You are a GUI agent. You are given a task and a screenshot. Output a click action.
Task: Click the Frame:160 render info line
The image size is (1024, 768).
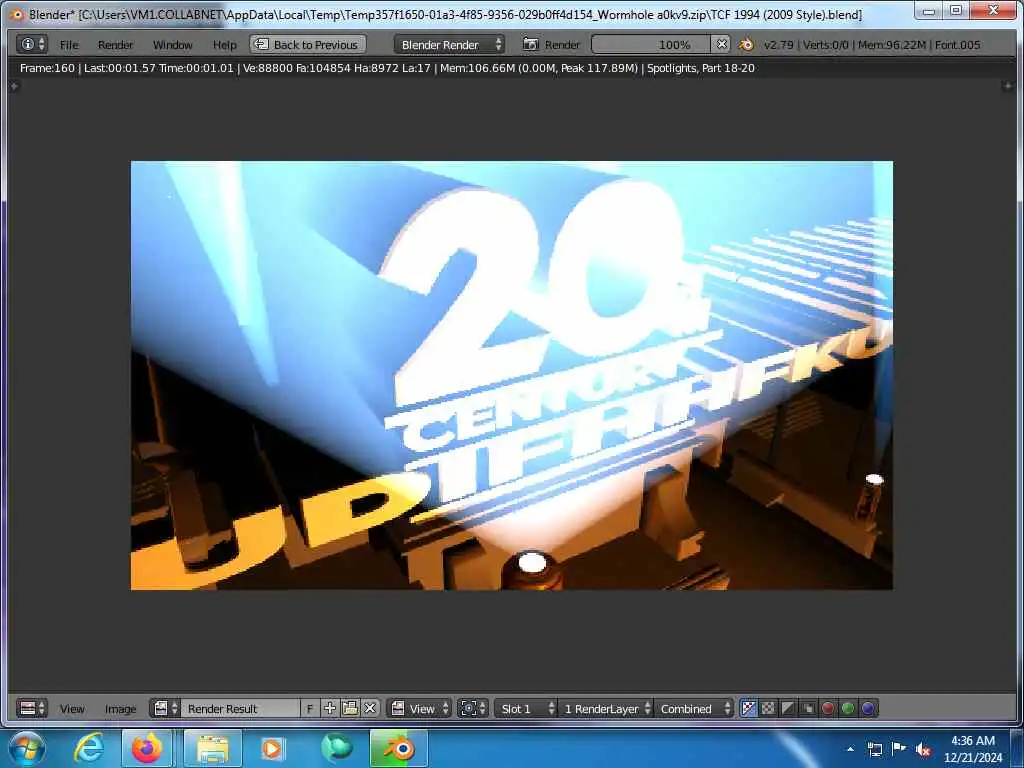pyautogui.click(x=387, y=68)
